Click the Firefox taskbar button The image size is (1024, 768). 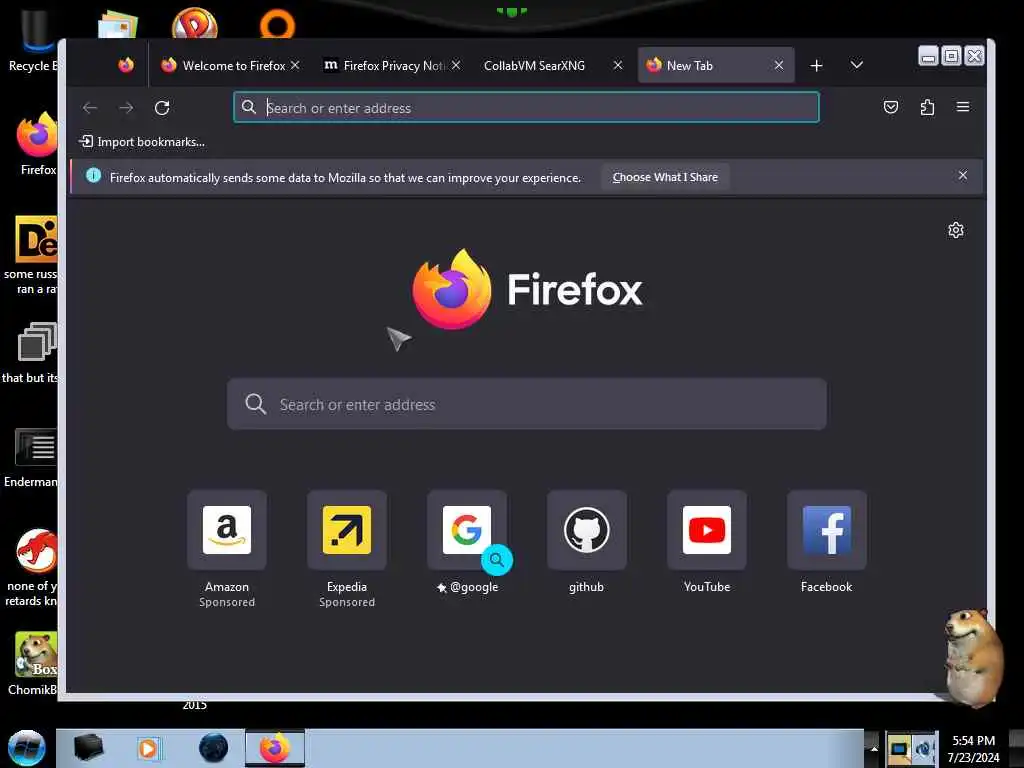coord(275,748)
